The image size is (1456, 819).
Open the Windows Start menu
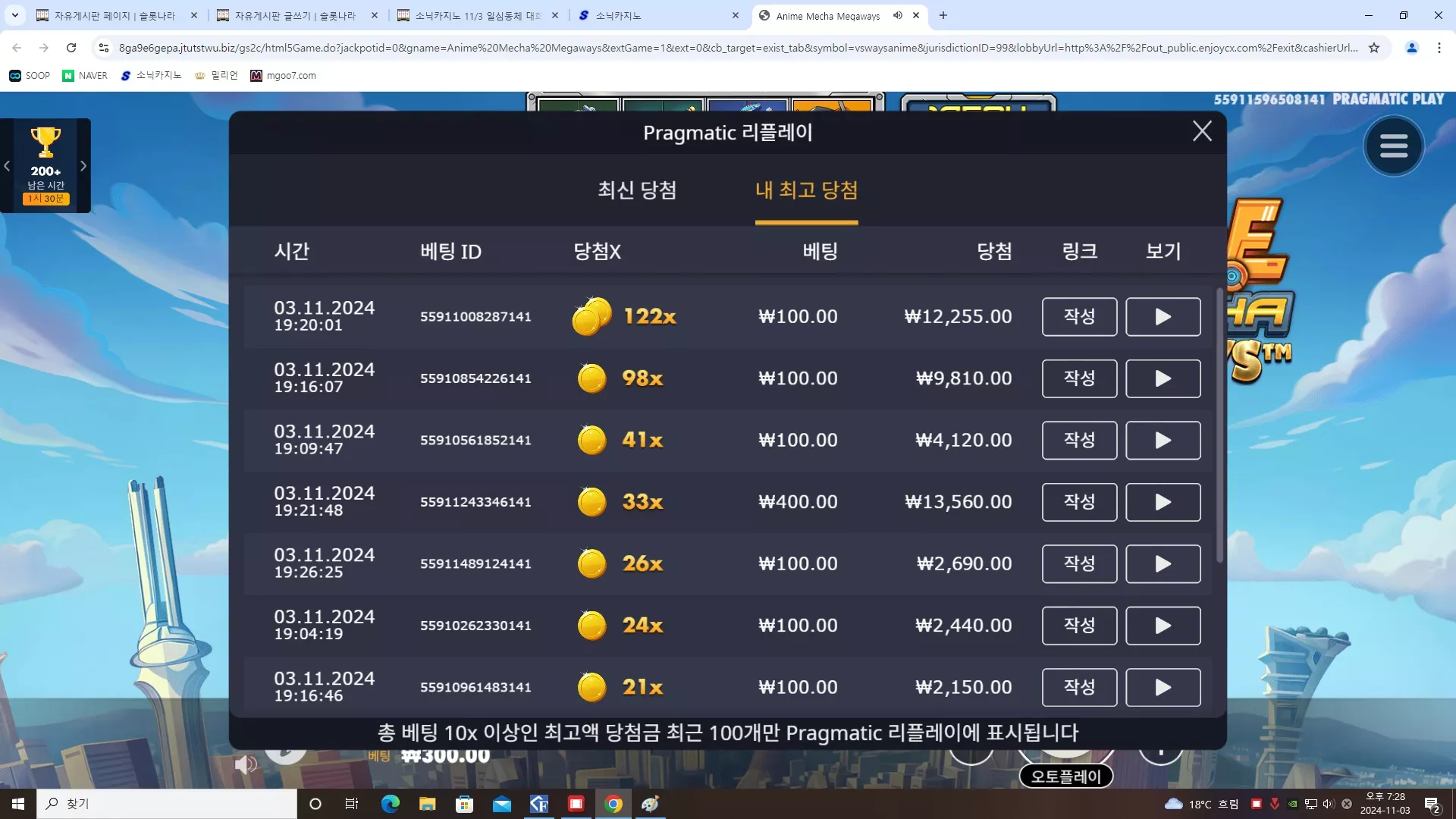(18, 804)
